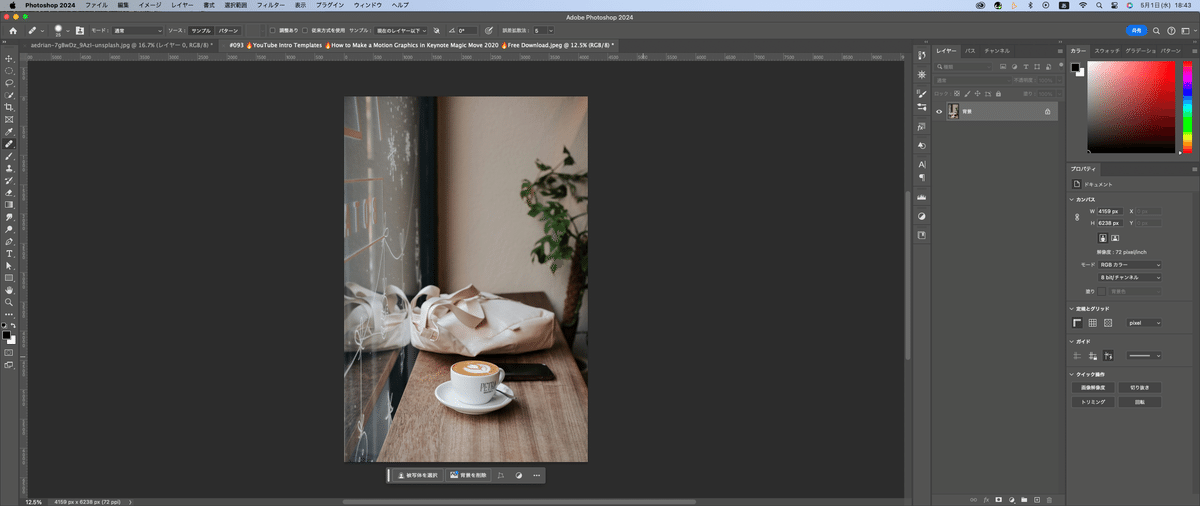Collapse the クイック操作 section
Image resolution: width=1200 pixels, height=506 pixels.
(x=1072, y=374)
